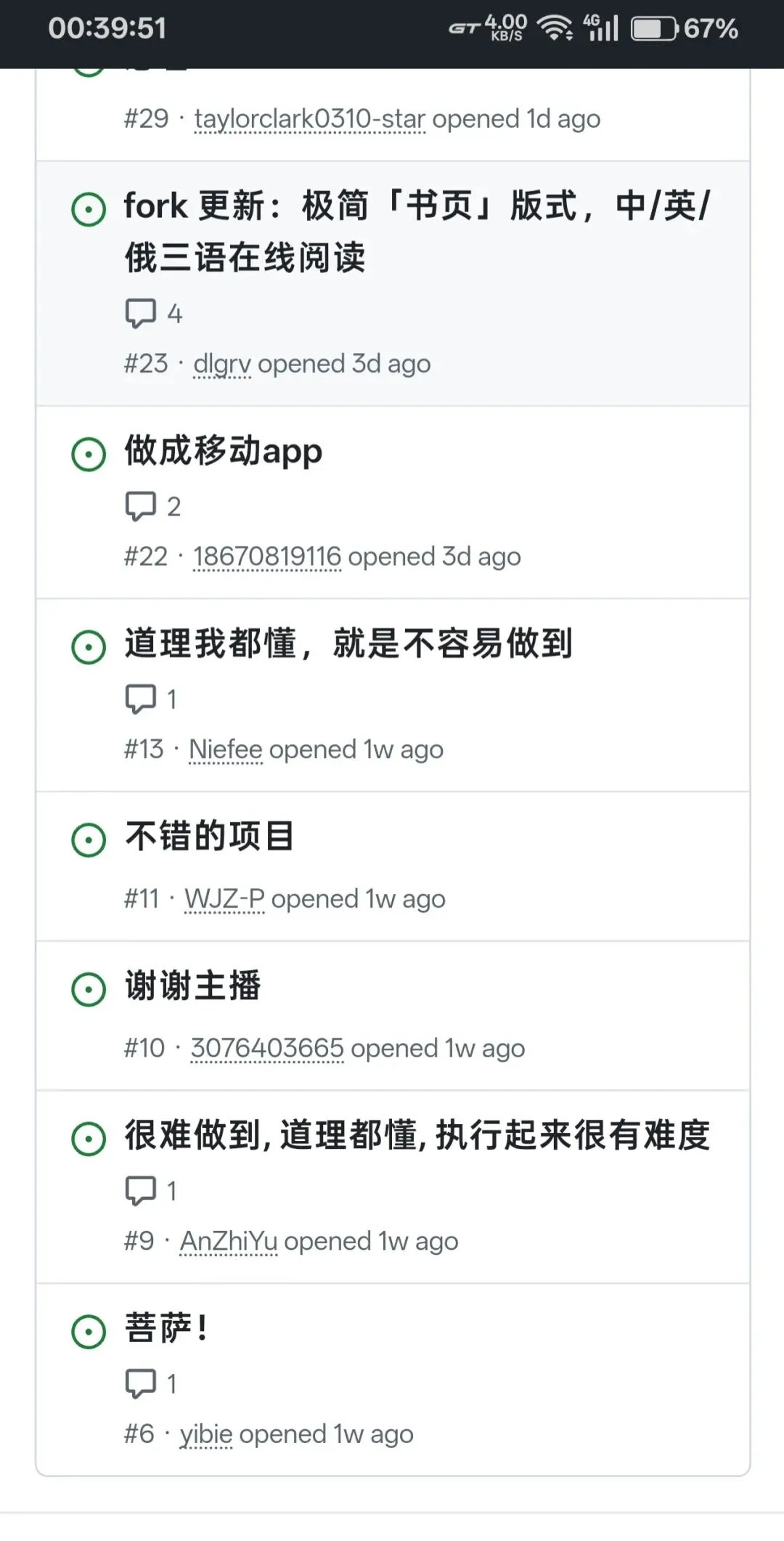Open issue 道理我都懂,就是不容易做到
Screen dimensions: 784x1541
coord(348,643)
